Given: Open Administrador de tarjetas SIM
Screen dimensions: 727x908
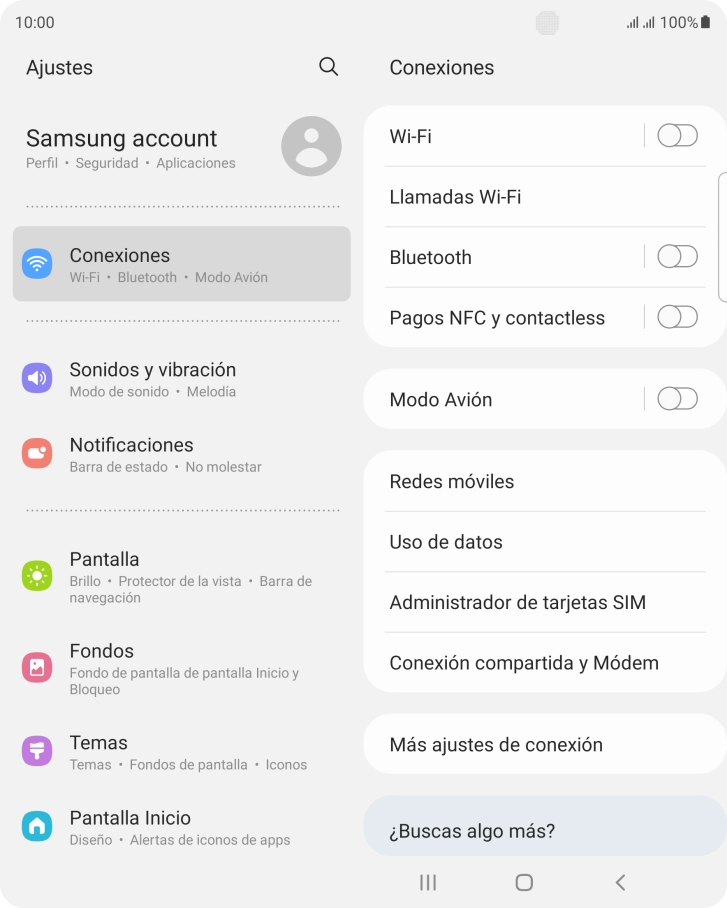Looking at the screenshot, I should tap(545, 602).
